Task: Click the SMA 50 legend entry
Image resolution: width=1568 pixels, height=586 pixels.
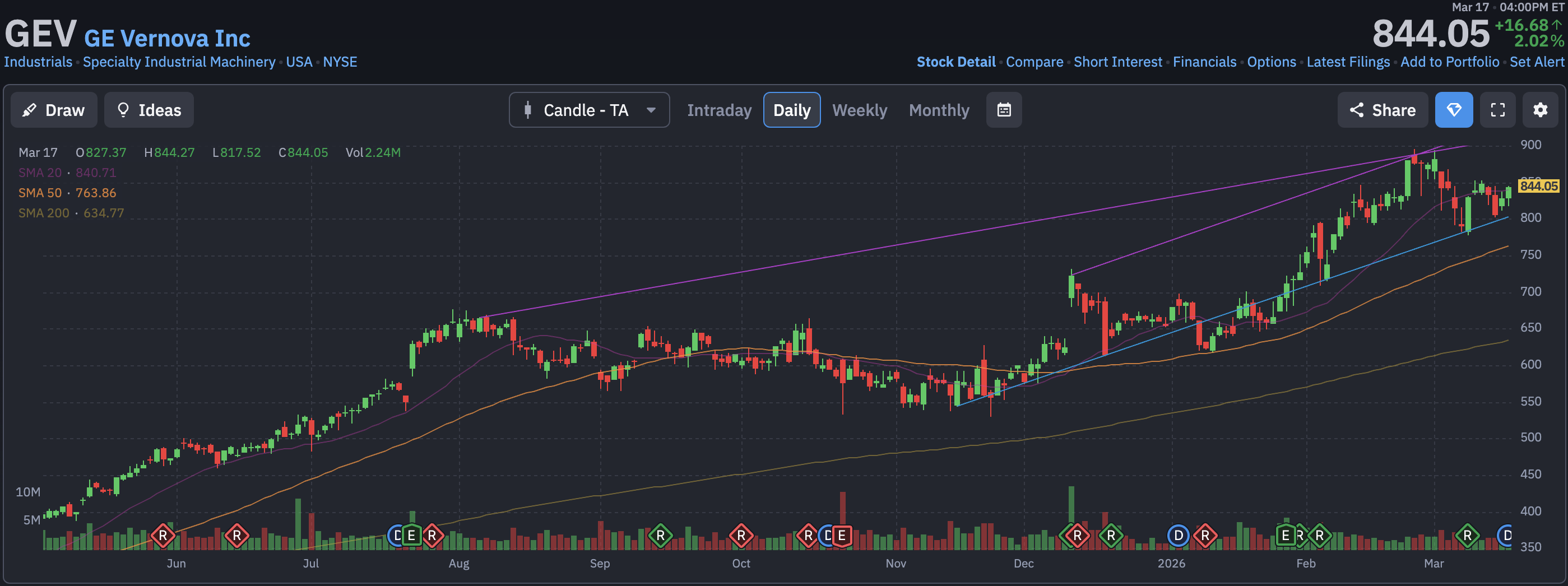Action: [x=67, y=193]
